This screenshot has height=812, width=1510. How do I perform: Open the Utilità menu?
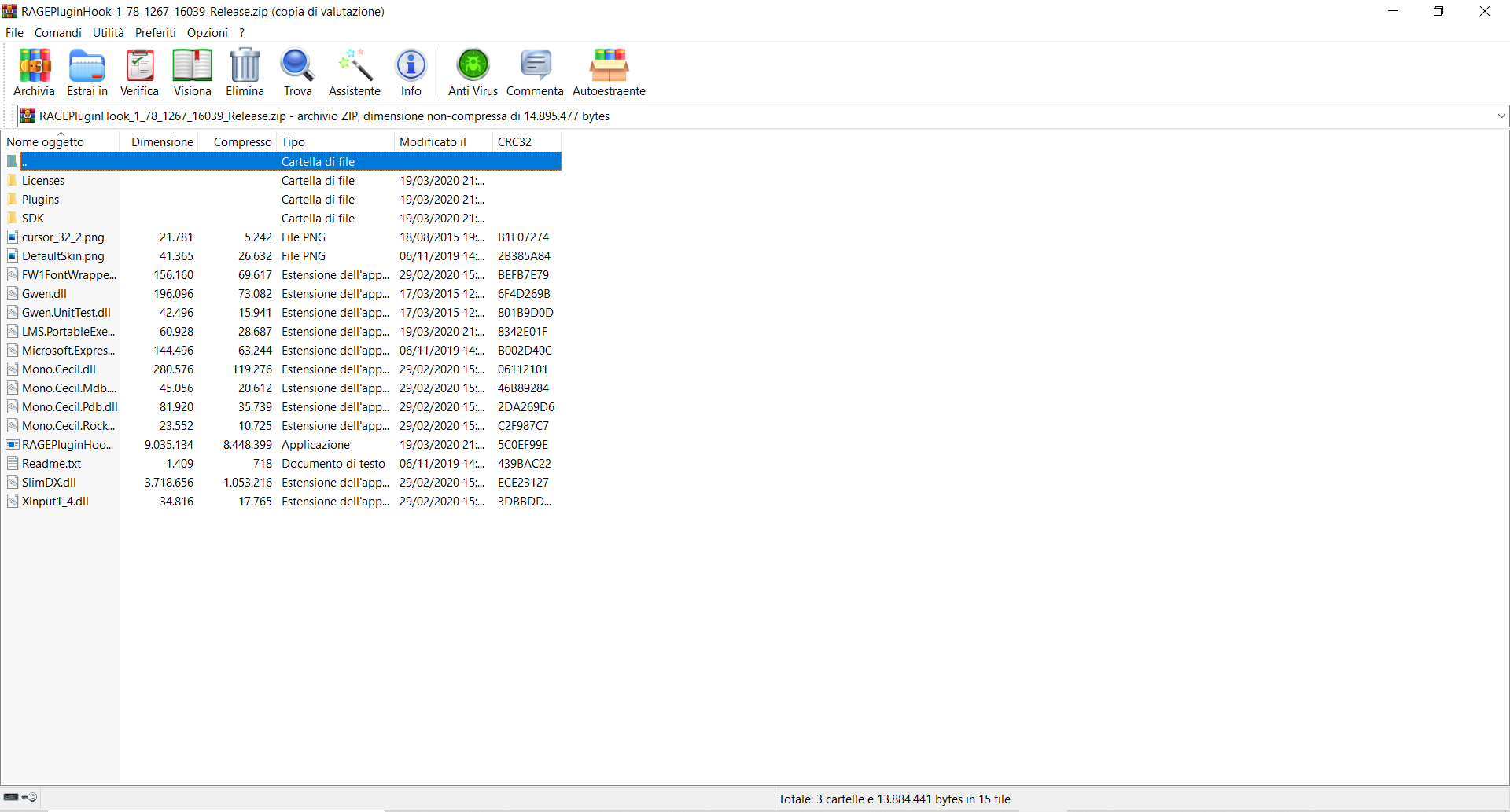pos(109,33)
